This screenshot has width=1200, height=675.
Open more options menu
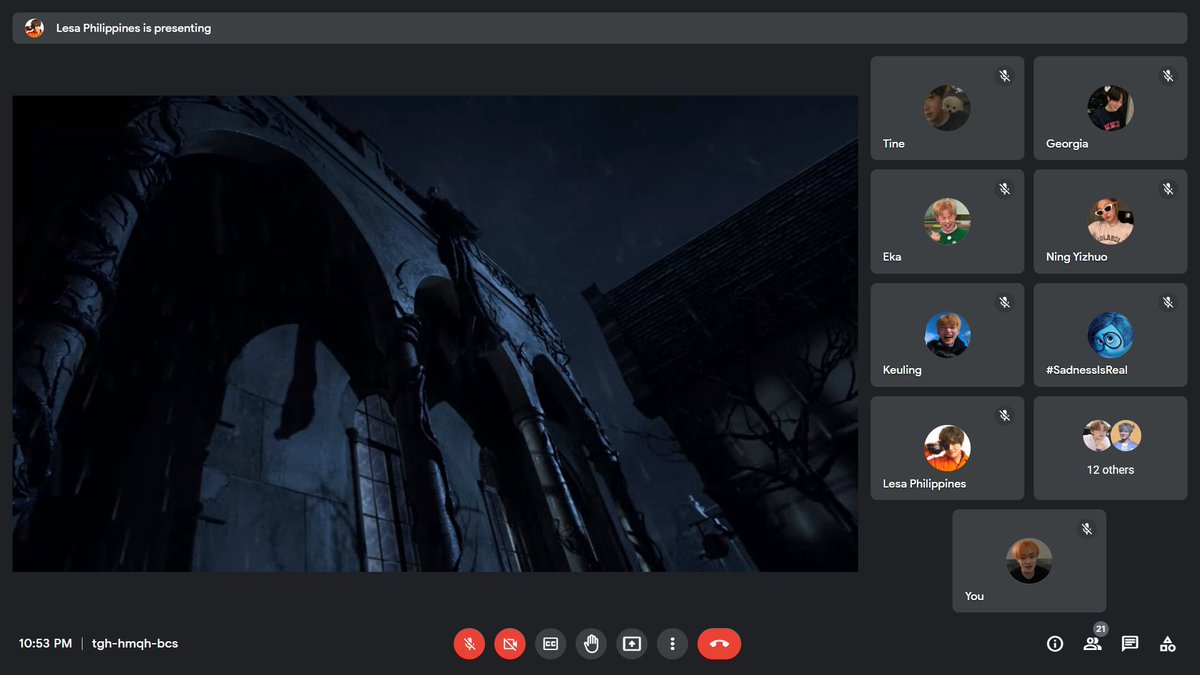coord(672,644)
